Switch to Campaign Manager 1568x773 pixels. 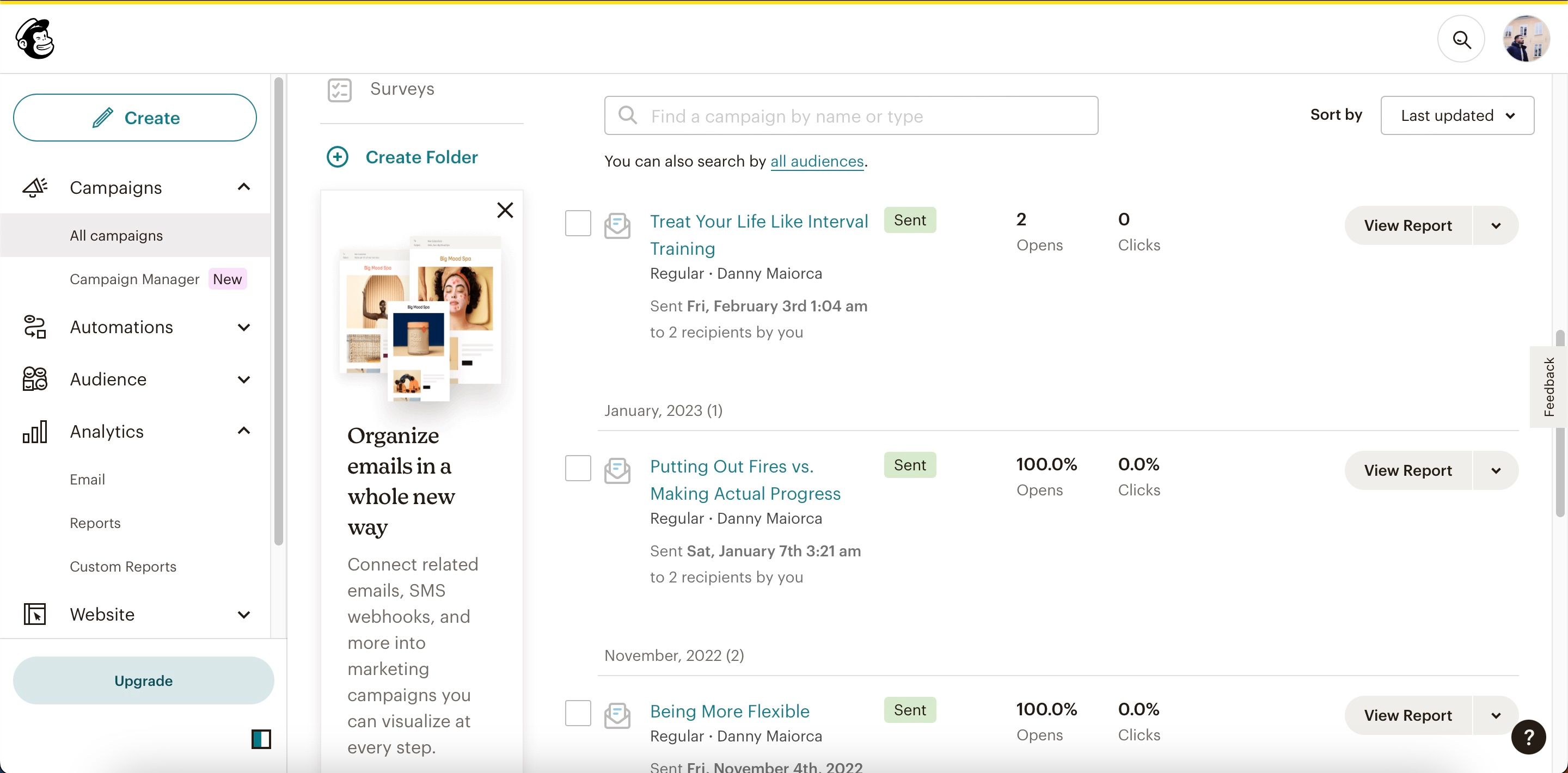point(134,279)
